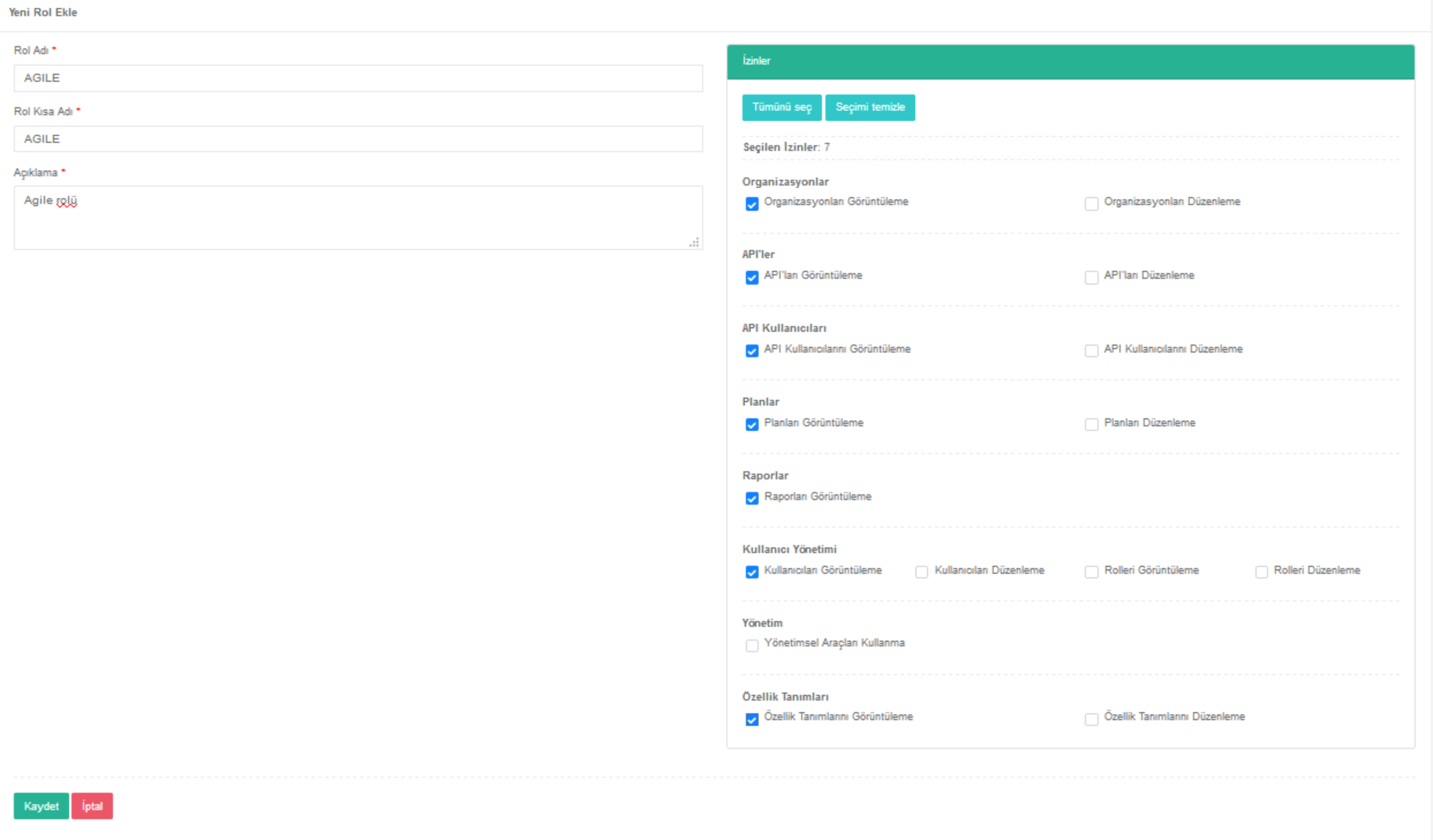
Task: Click the Raporlar section heading
Action: click(x=765, y=475)
